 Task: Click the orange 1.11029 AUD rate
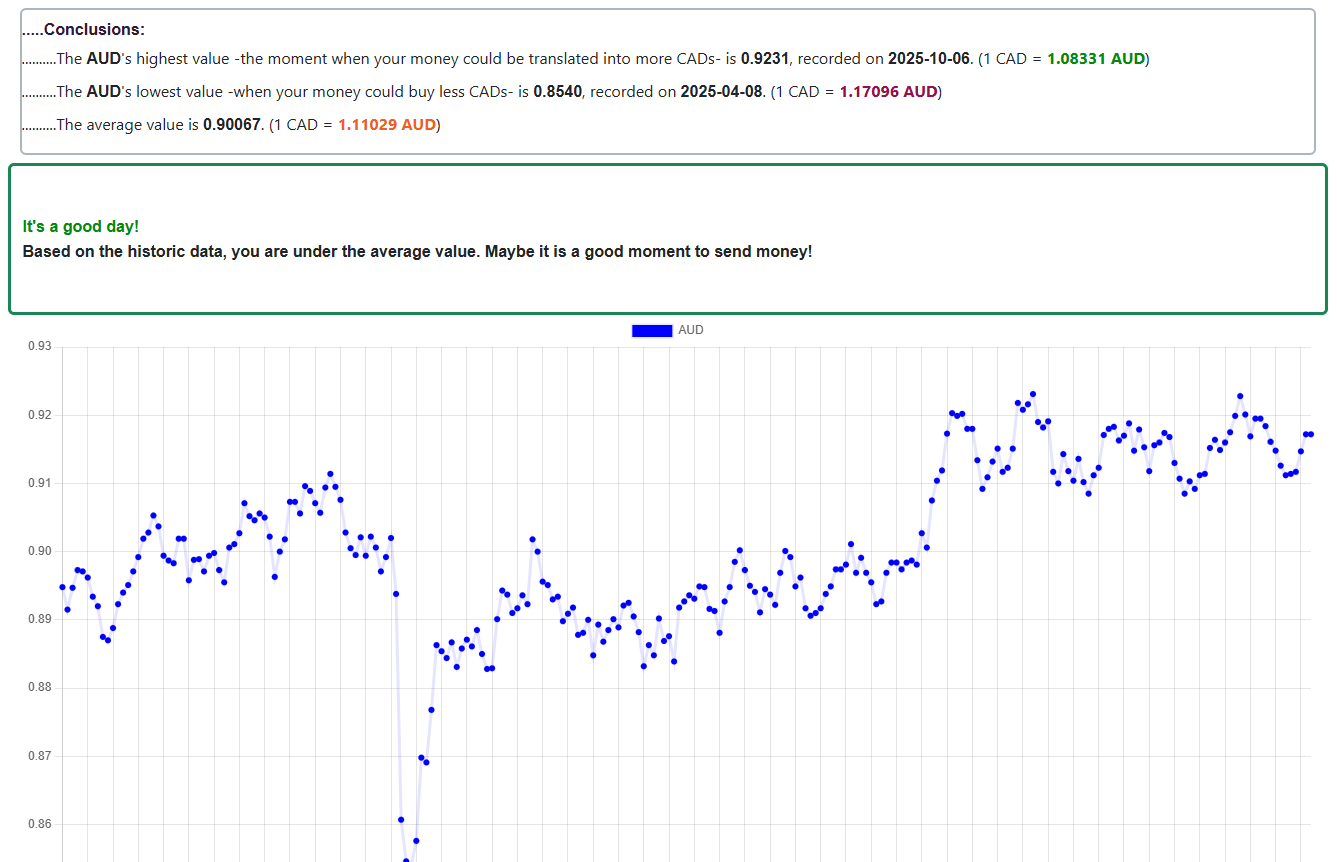point(387,125)
